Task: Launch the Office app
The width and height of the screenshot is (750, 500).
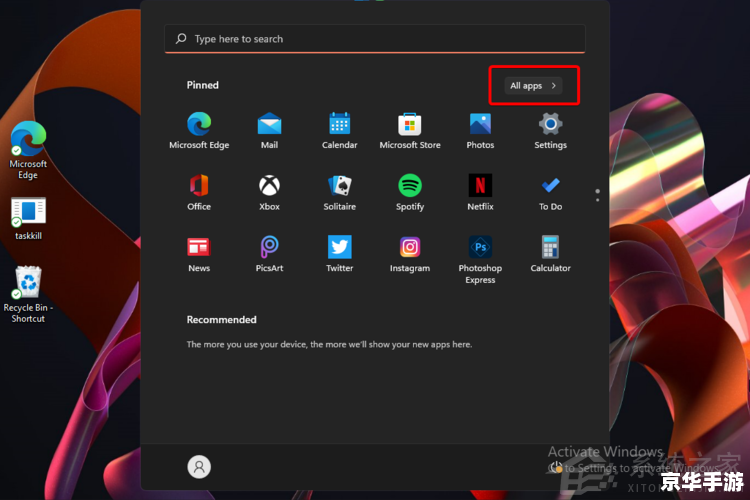Action: 199,192
